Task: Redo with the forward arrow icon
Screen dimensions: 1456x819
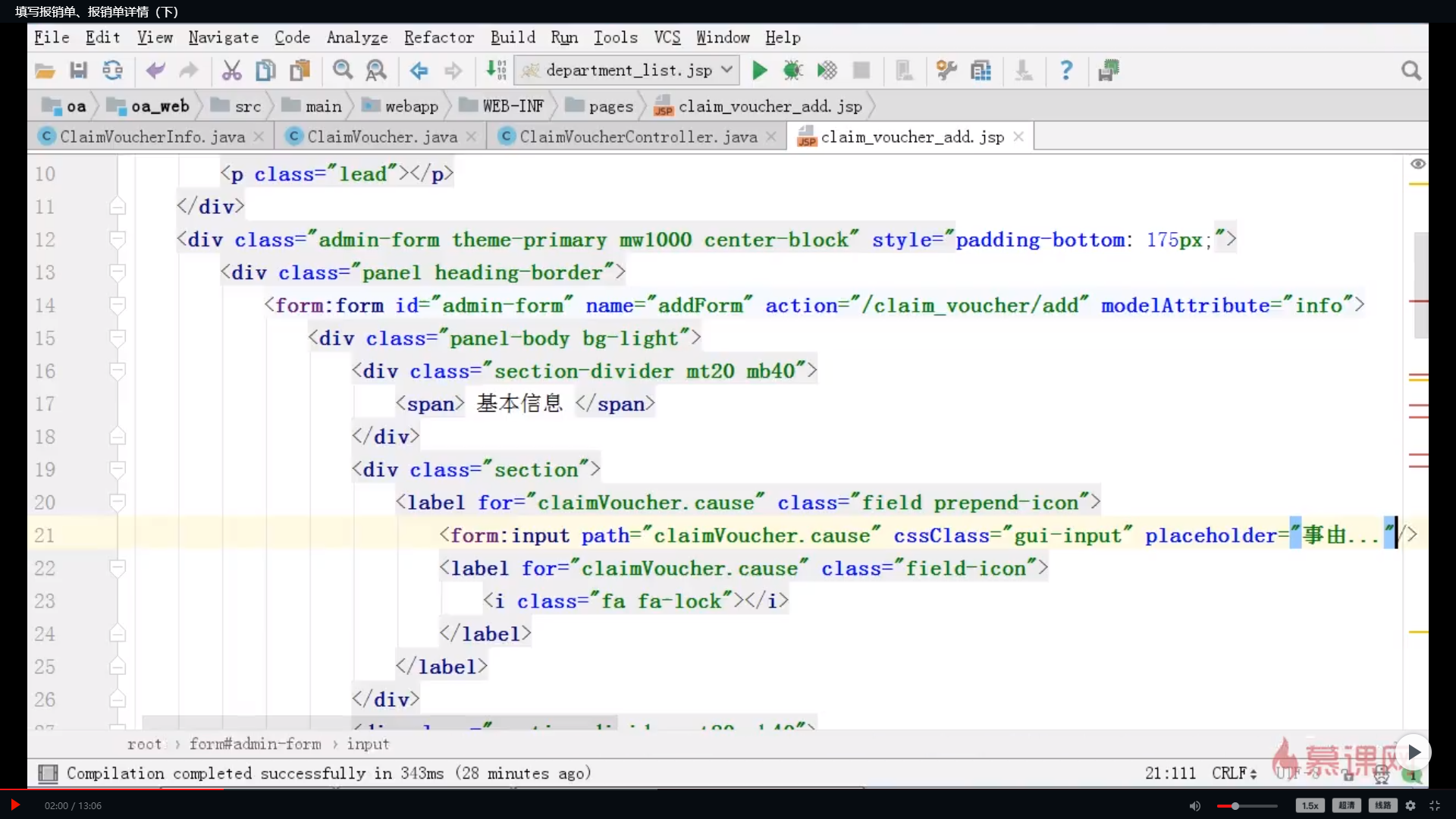Action: click(x=188, y=71)
